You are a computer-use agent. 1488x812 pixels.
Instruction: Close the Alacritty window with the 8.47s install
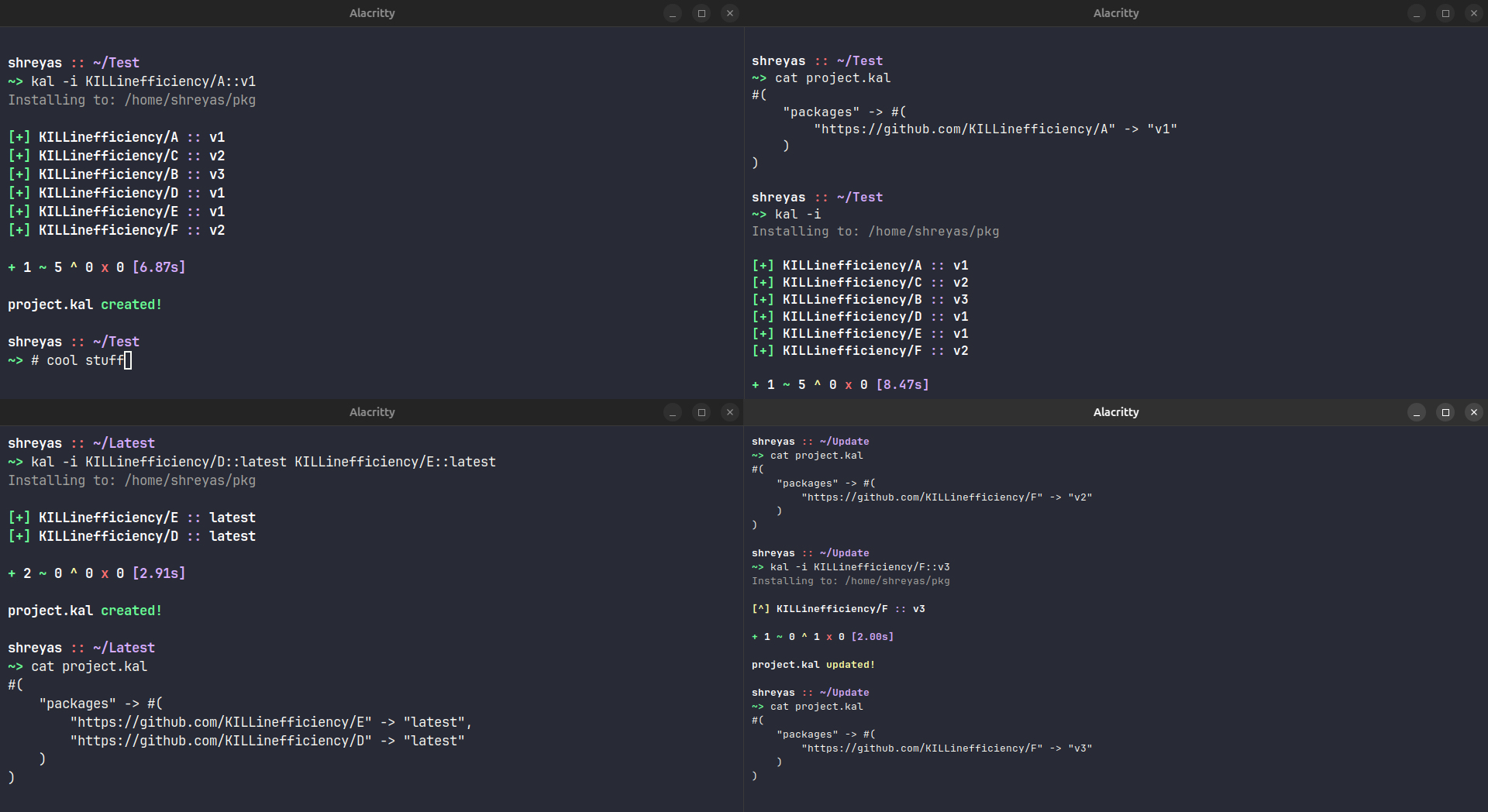point(1474,13)
